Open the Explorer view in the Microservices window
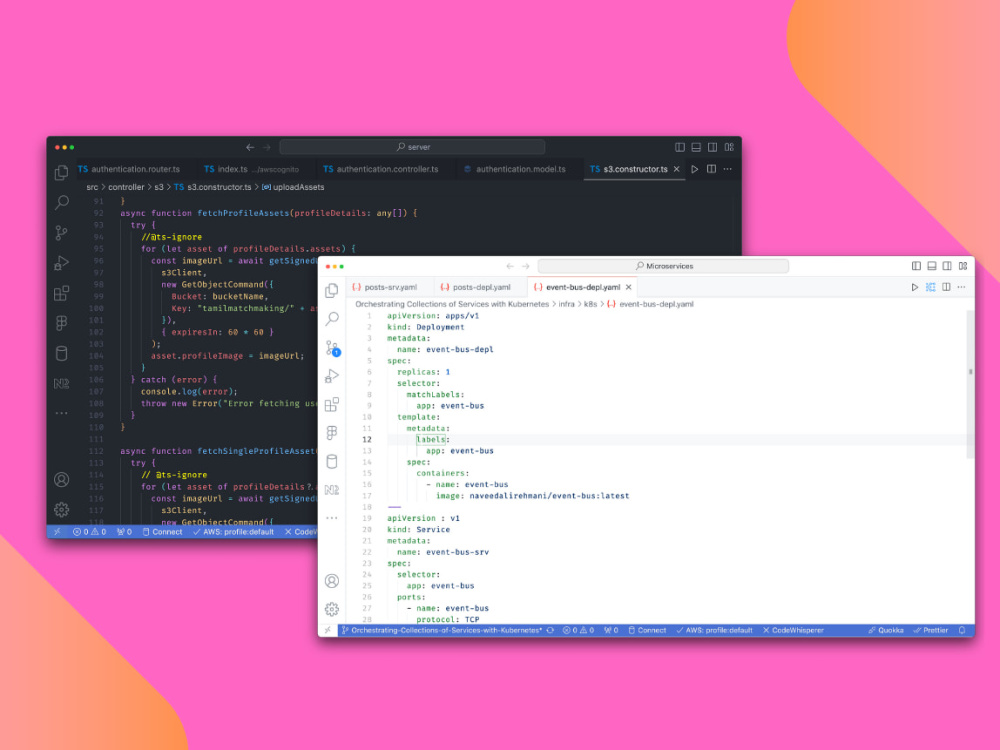 [331, 290]
